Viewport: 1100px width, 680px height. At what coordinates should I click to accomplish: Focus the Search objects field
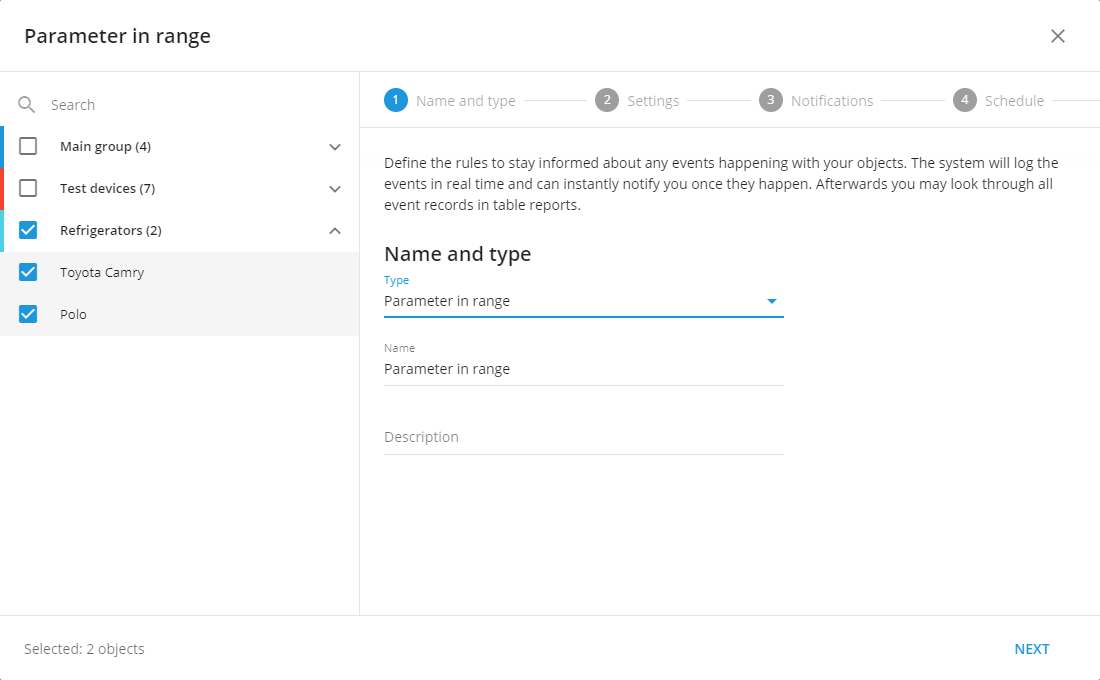[x=196, y=105]
